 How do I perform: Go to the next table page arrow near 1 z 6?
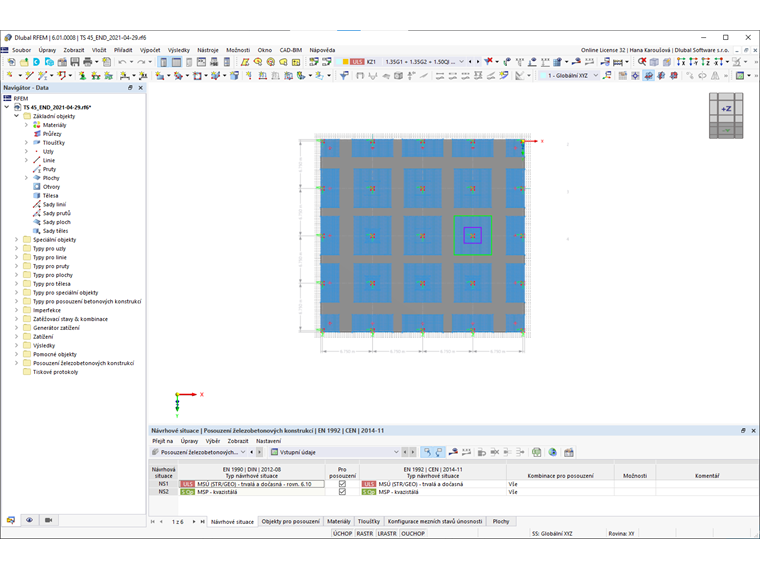click(193, 522)
